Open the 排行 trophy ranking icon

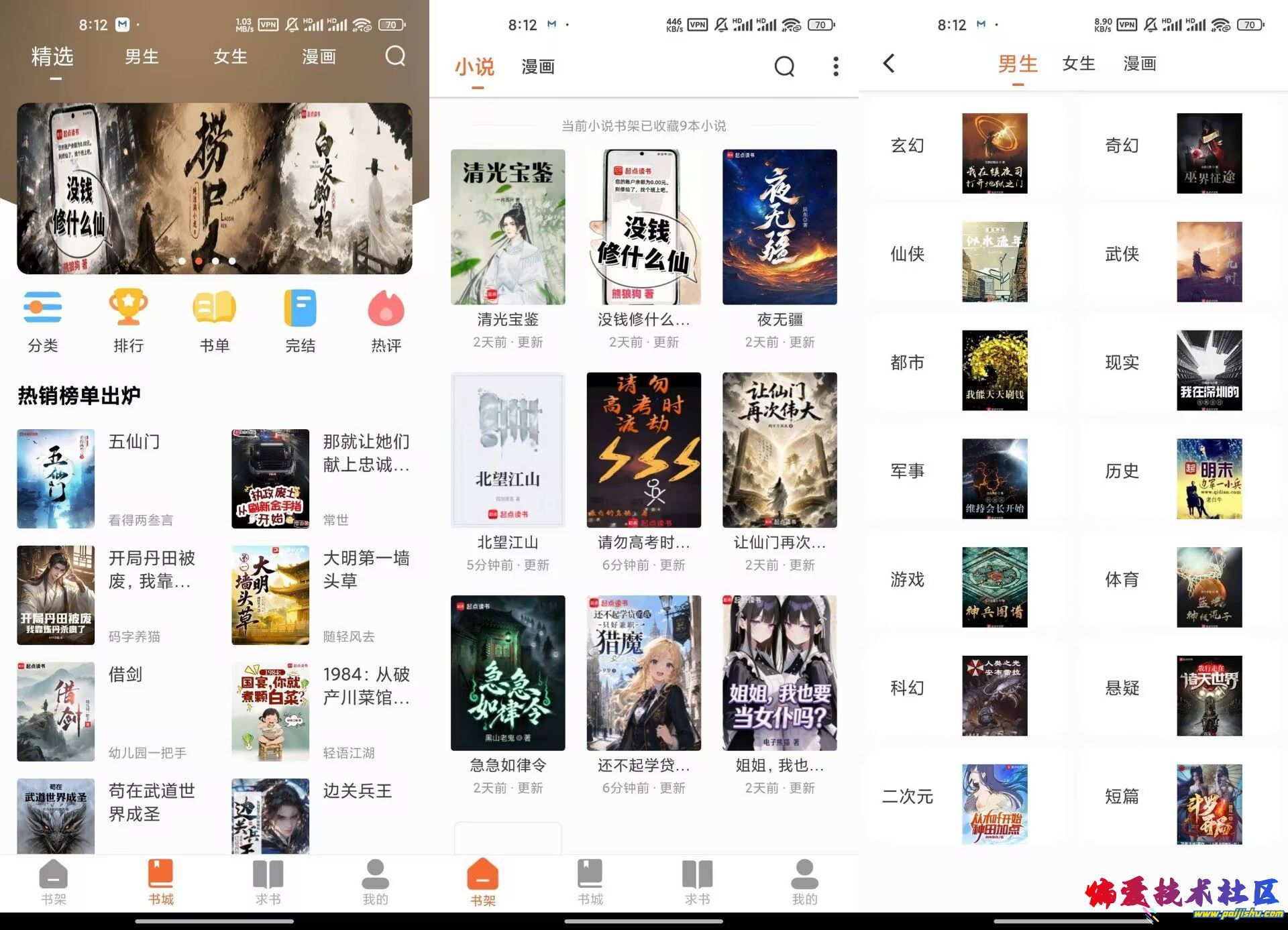(x=128, y=308)
